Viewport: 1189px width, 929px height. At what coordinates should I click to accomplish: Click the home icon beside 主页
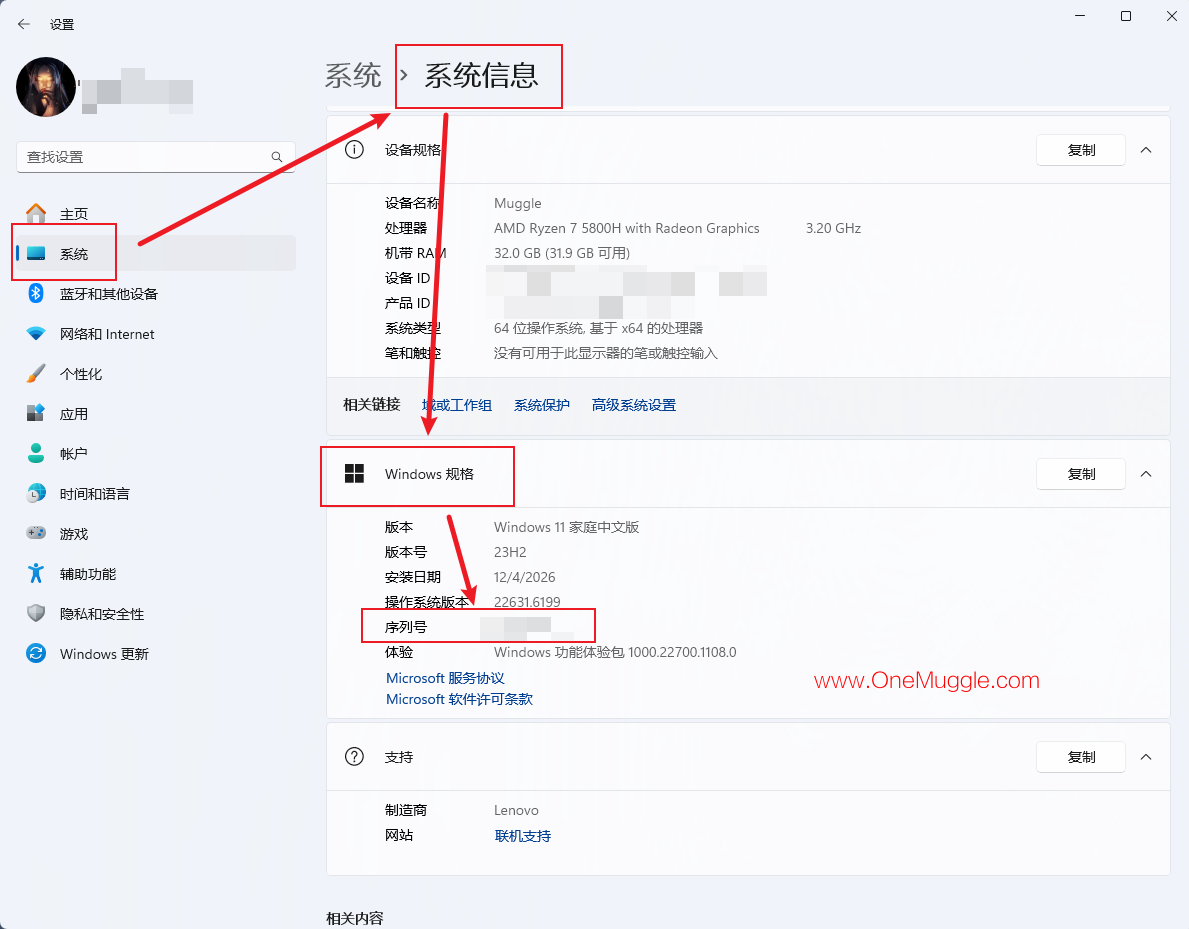[36, 213]
